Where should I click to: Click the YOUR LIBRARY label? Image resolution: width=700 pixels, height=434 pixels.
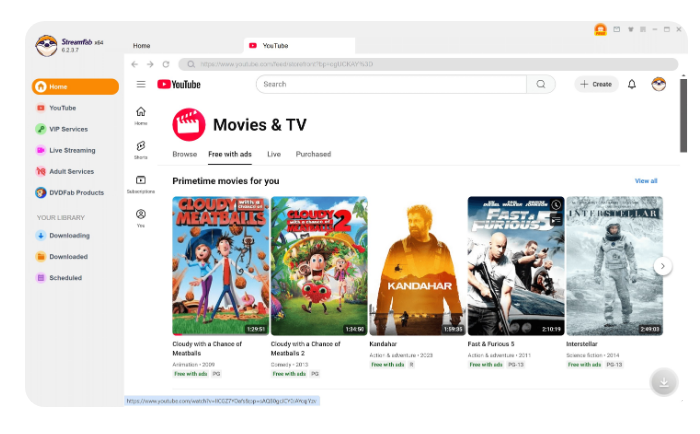coord(61,217)
